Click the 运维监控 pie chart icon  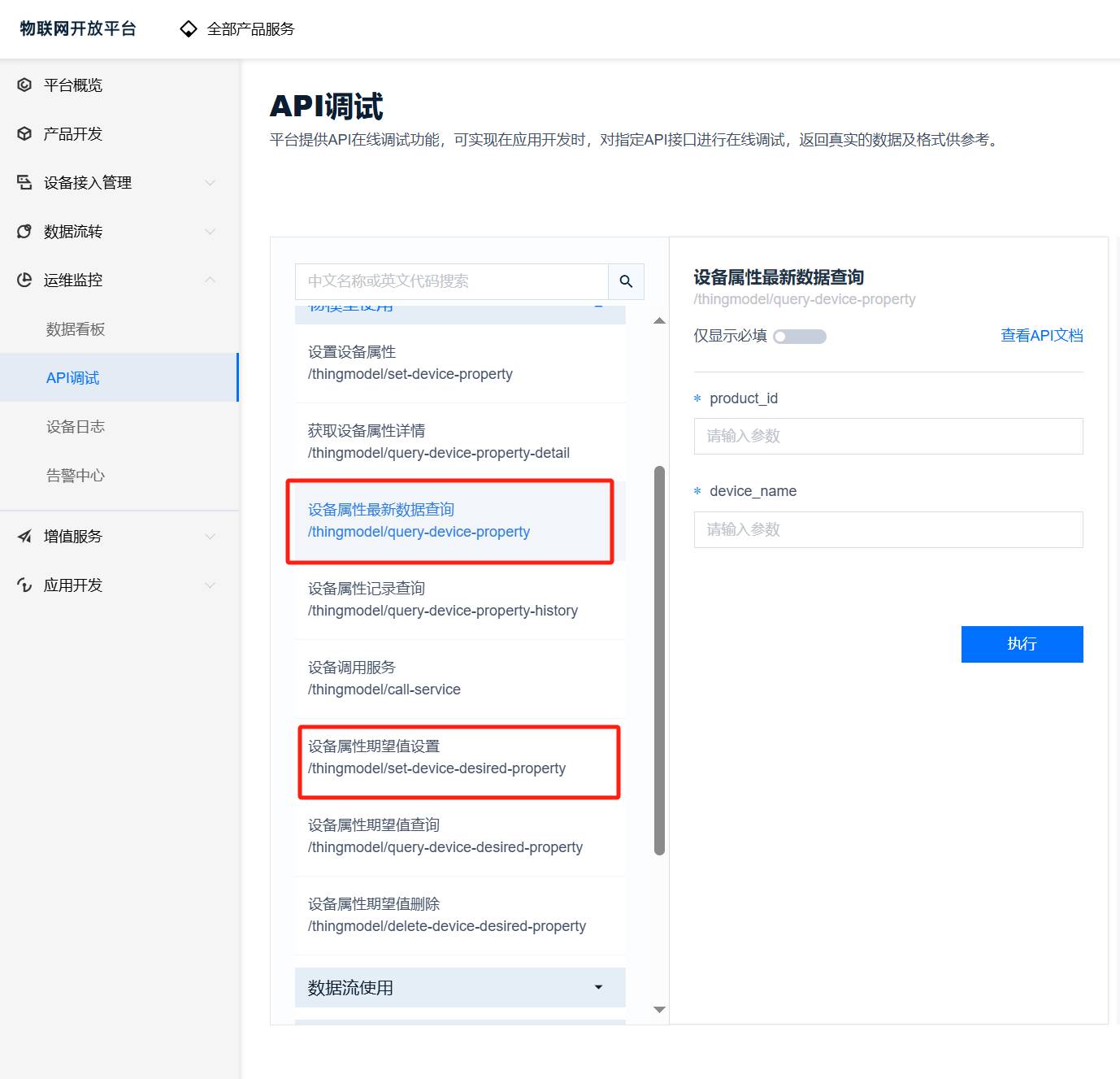[x=24, y=280]
